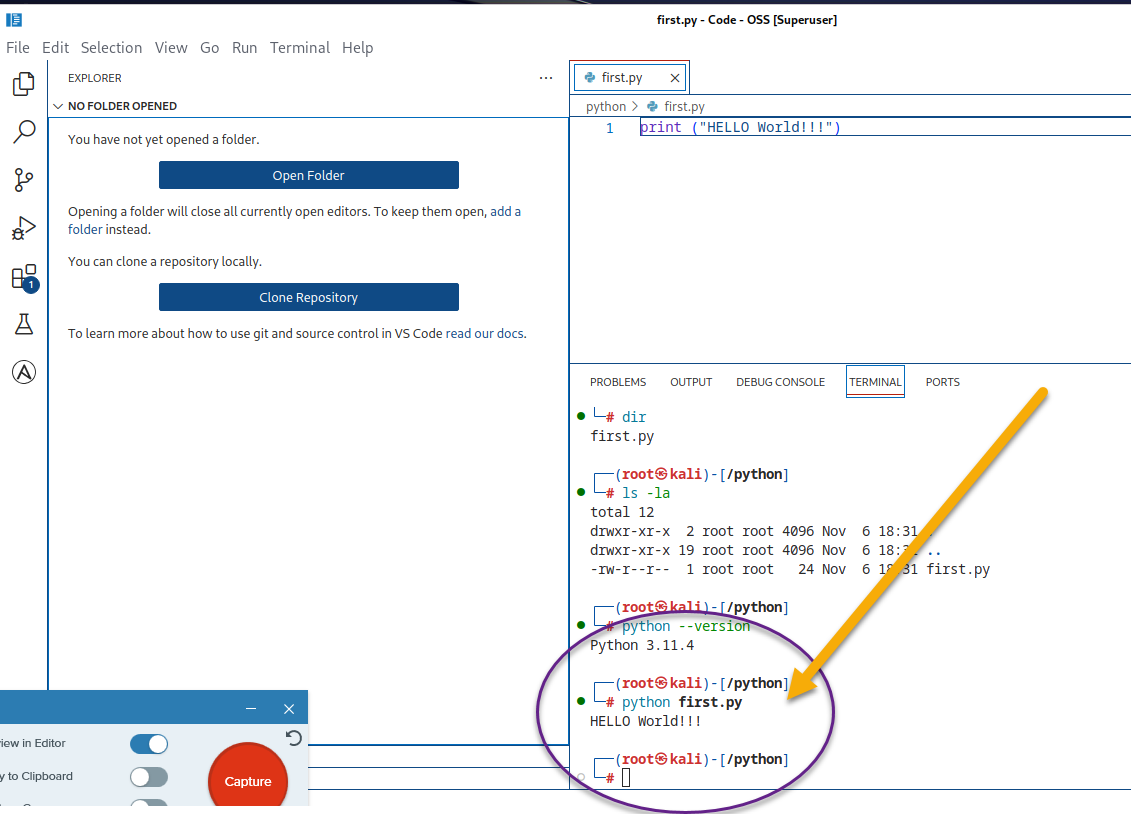Minimize the capture tool window
1131x814 pixels.
[251, 709]
